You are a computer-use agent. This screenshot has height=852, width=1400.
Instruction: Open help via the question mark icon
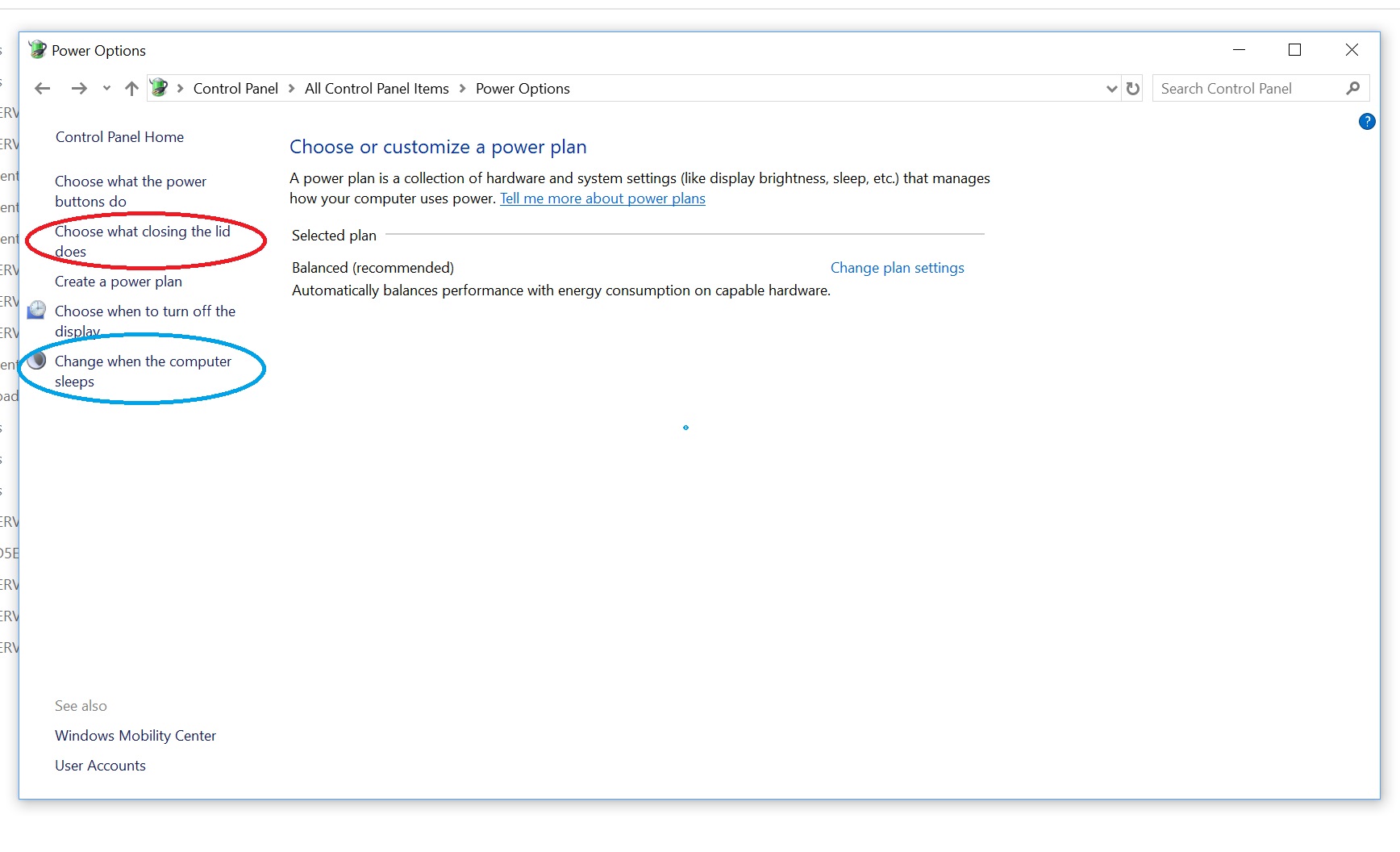(x=1367, y=122)
